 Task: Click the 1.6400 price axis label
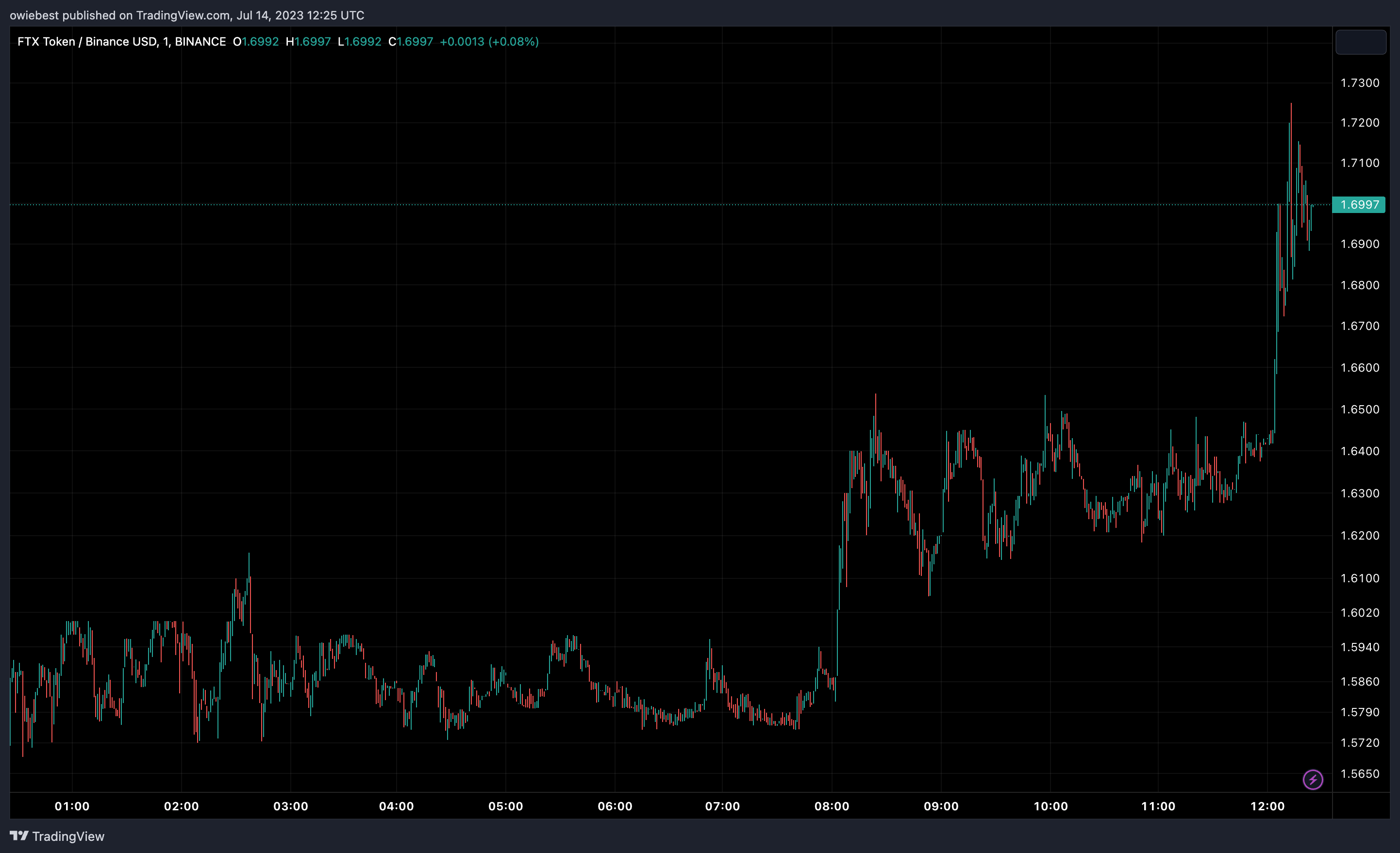pyautogui.click(x=1360, y=451)
